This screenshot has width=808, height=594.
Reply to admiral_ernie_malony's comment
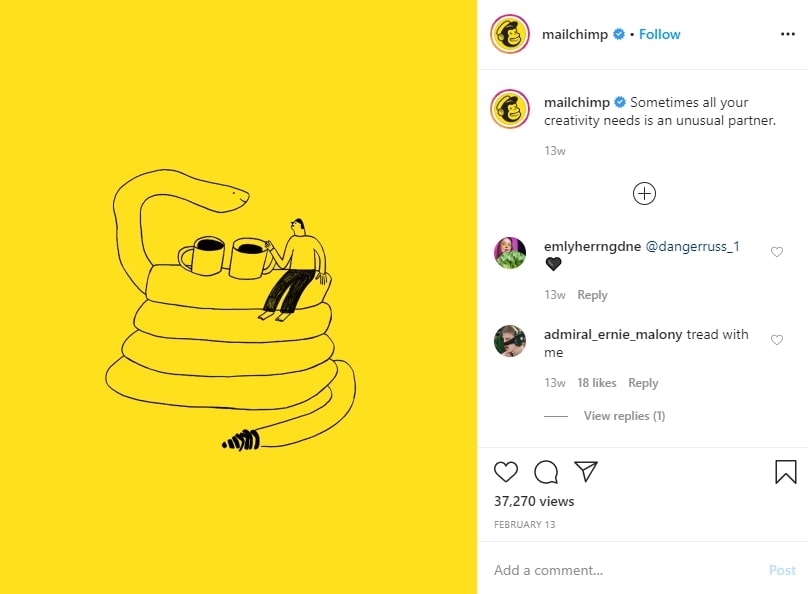643,383
